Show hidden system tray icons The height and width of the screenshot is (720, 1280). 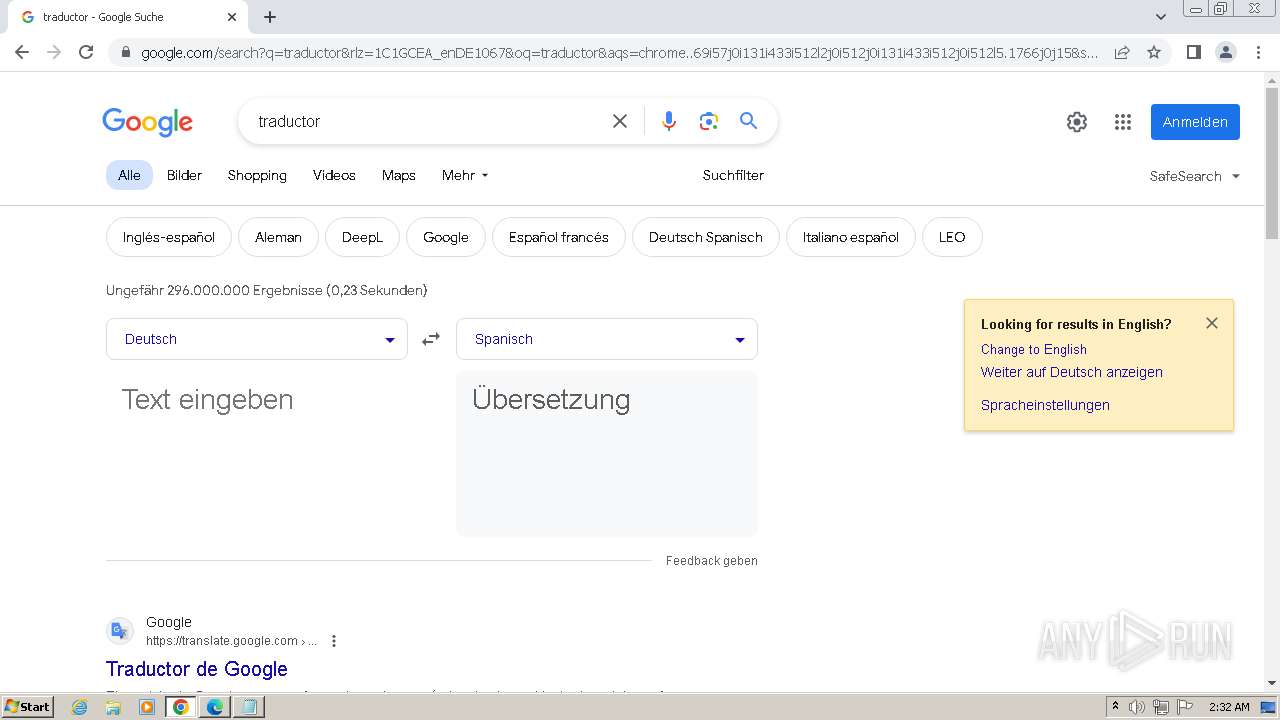[1115, 707]
